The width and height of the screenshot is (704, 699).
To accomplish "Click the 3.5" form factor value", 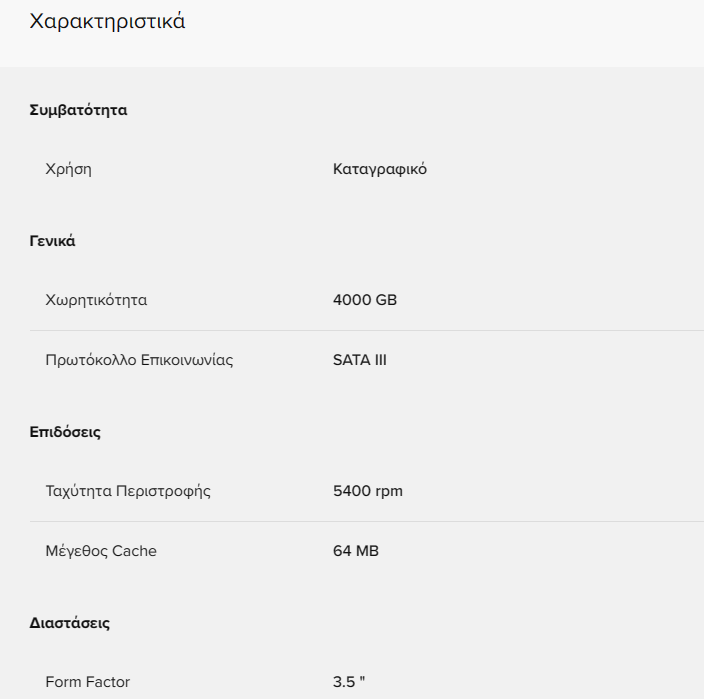I will pos(349,682).
